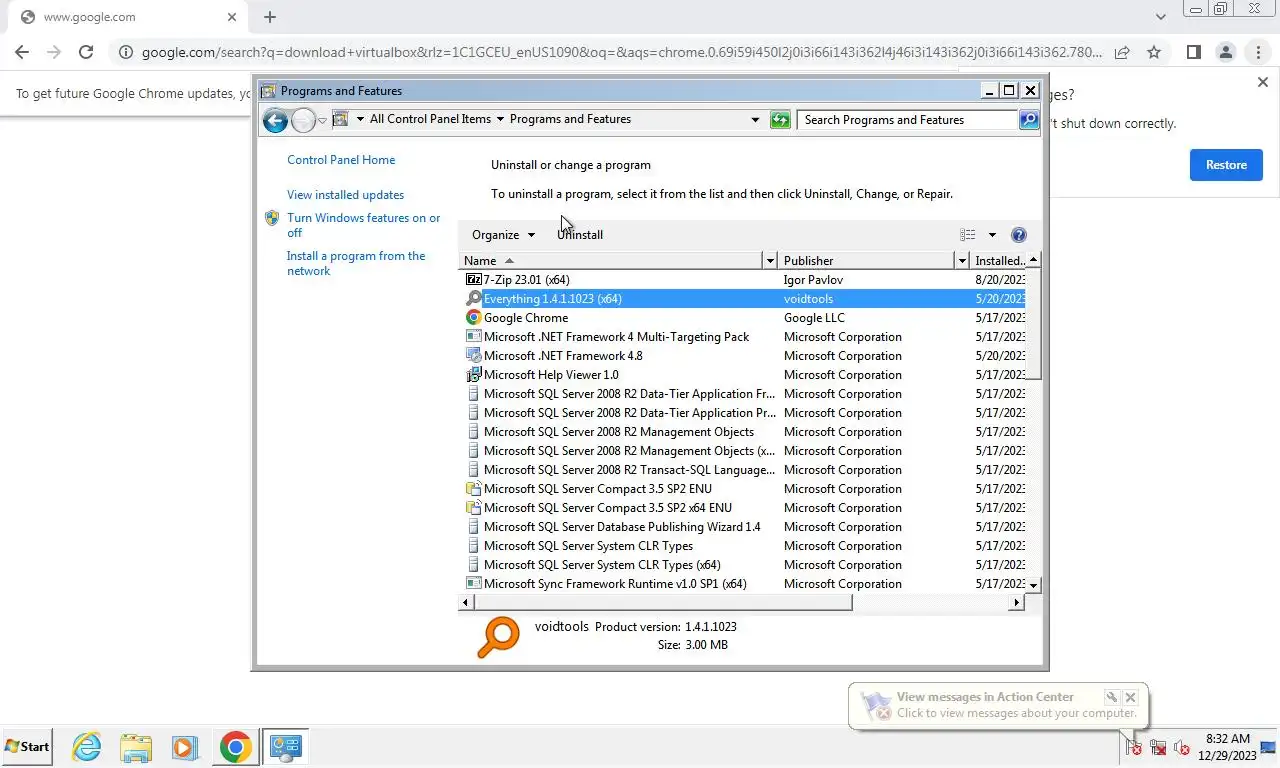Open Action Center options wrench icon
The height and width of the screenshot is (768, 1280).
1111,697
